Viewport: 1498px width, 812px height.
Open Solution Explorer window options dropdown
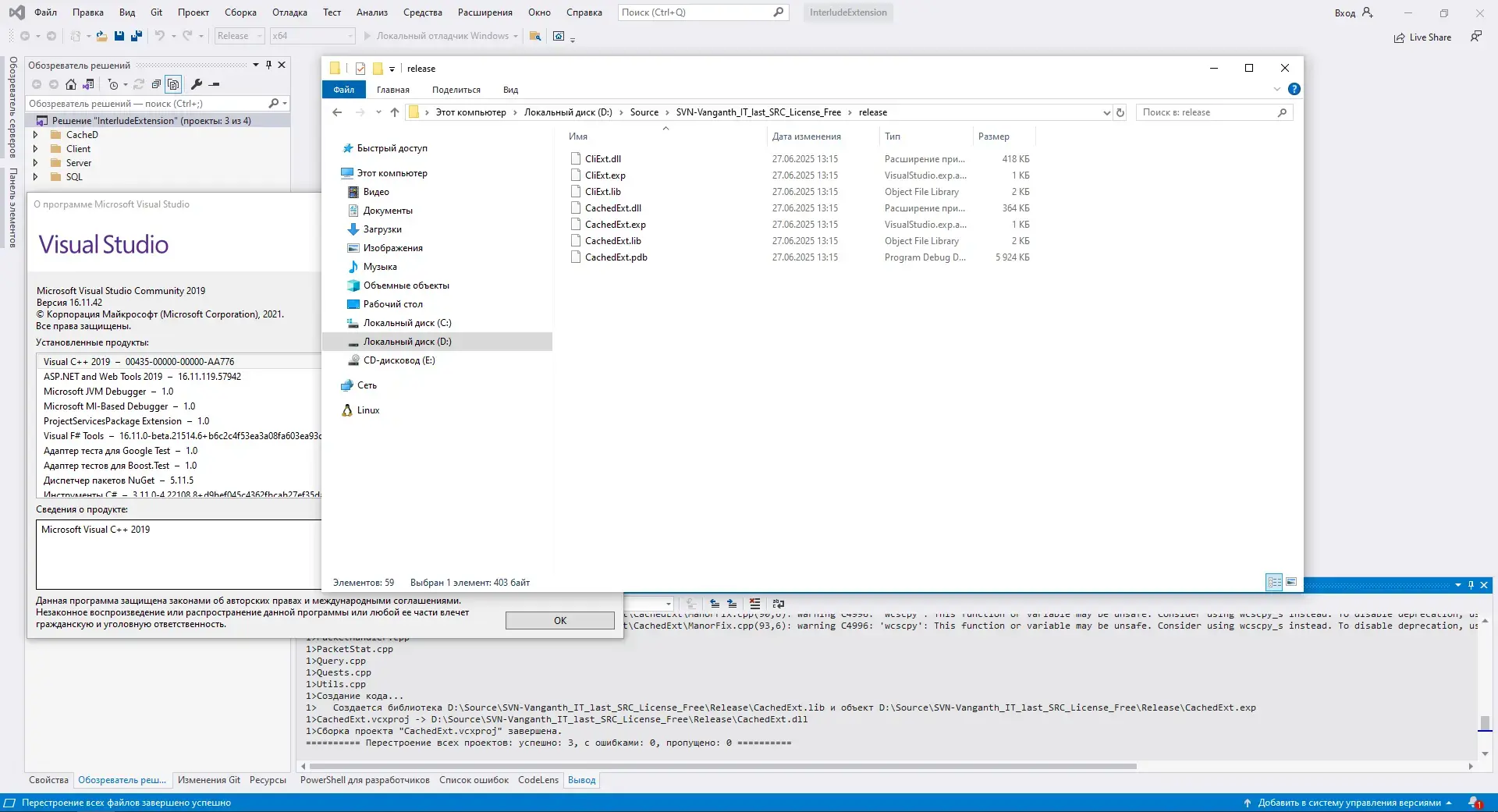256,65
